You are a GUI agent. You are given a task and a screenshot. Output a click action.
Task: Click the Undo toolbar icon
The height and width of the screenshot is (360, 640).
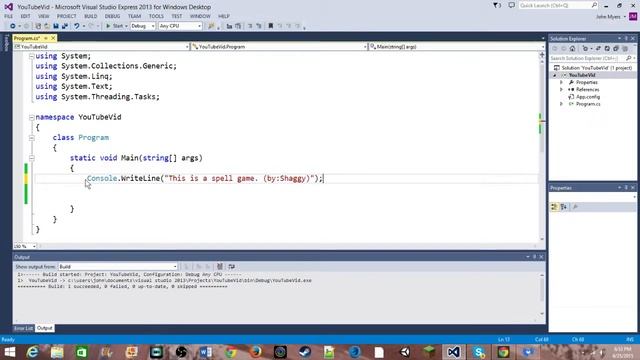pos(76,26)
